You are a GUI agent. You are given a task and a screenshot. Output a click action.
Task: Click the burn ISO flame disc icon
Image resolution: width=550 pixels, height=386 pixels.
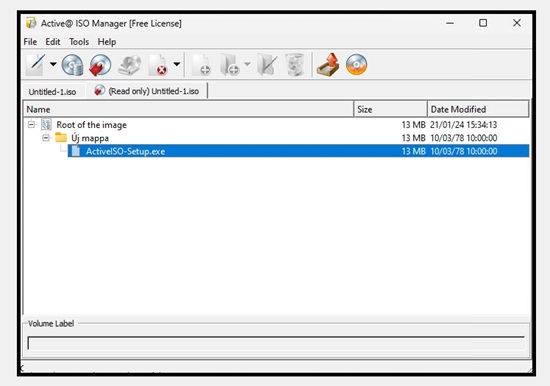coord(356,65)
